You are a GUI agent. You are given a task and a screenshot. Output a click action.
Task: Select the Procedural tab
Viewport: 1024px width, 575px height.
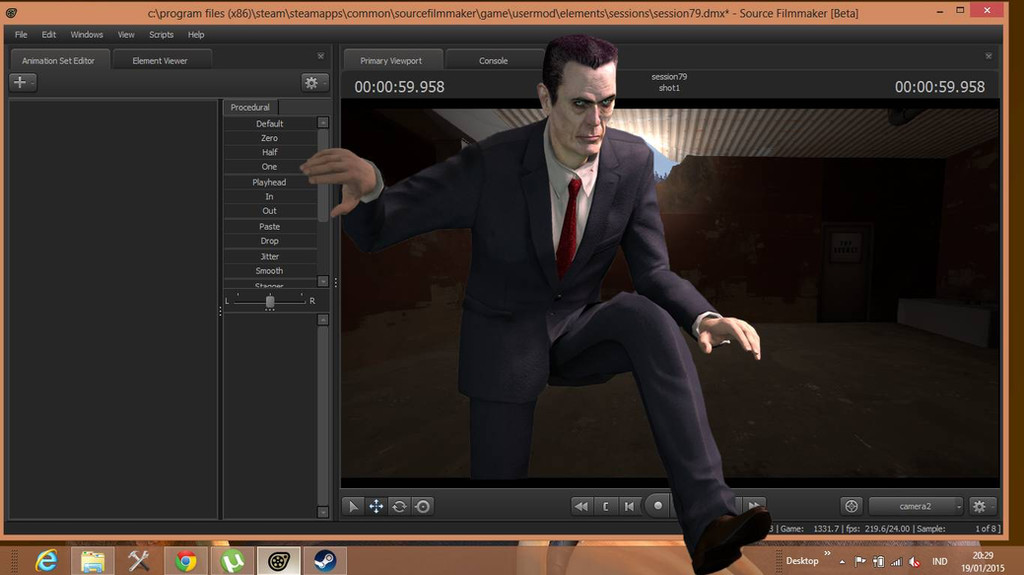click(250, 107)
